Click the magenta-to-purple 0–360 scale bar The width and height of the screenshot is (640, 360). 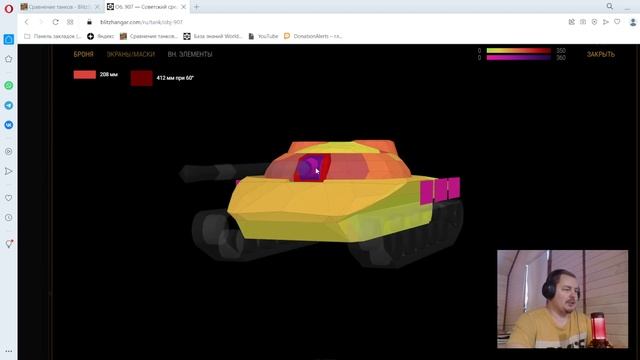click(x=518, y=58)
